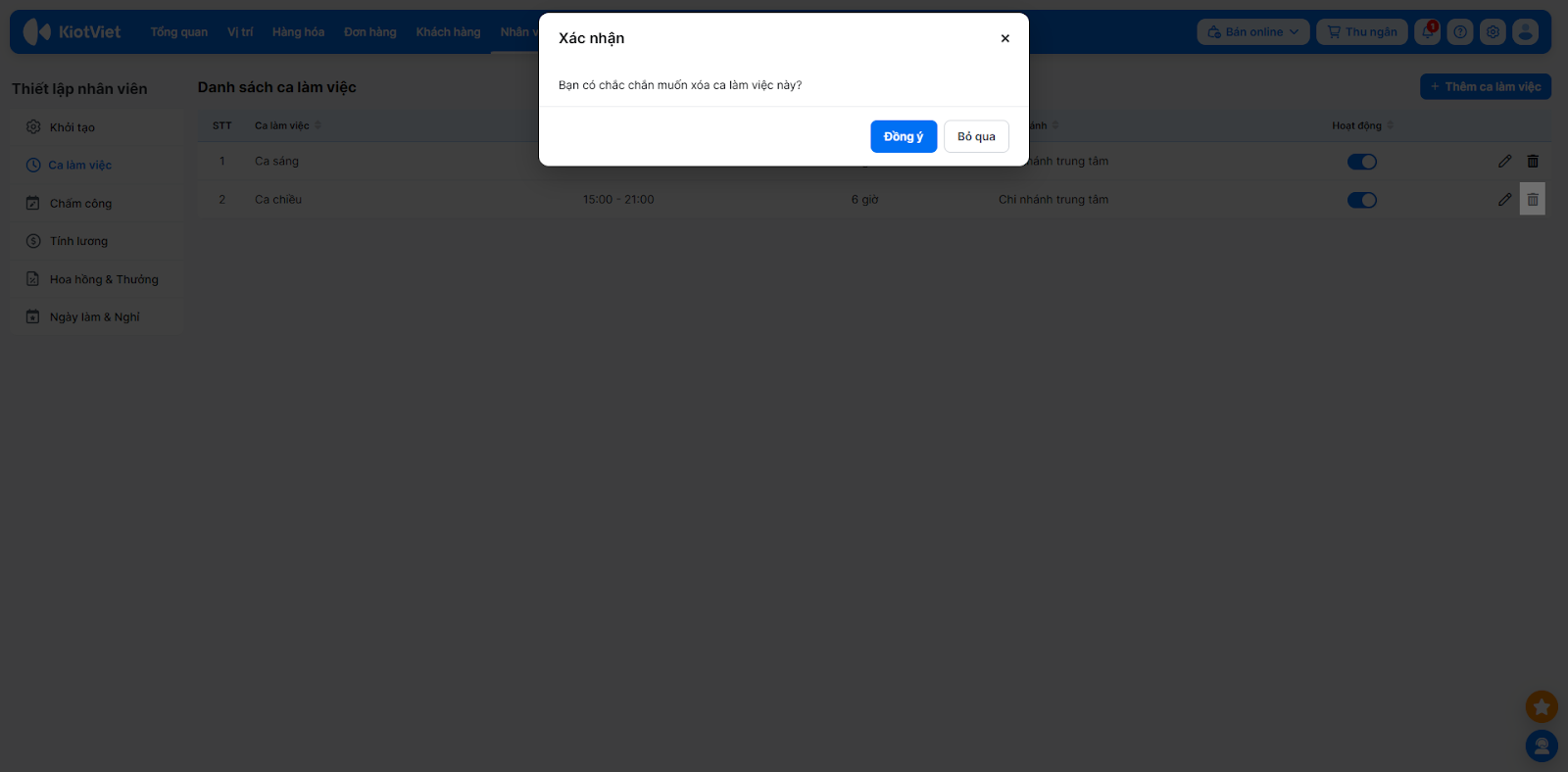1568x772 pixels.
Task: Click the trash icon for Ca sáng
Action: 1533,162
